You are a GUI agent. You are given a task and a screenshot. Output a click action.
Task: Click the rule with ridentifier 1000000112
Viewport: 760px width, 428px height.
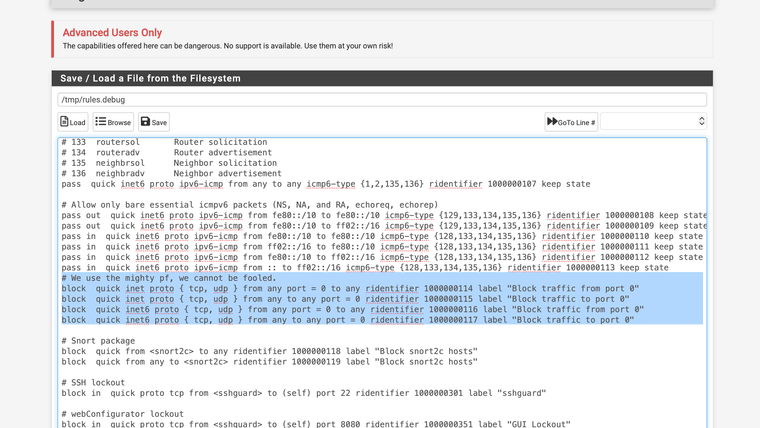pyautogui.click(x=382, y=257)
